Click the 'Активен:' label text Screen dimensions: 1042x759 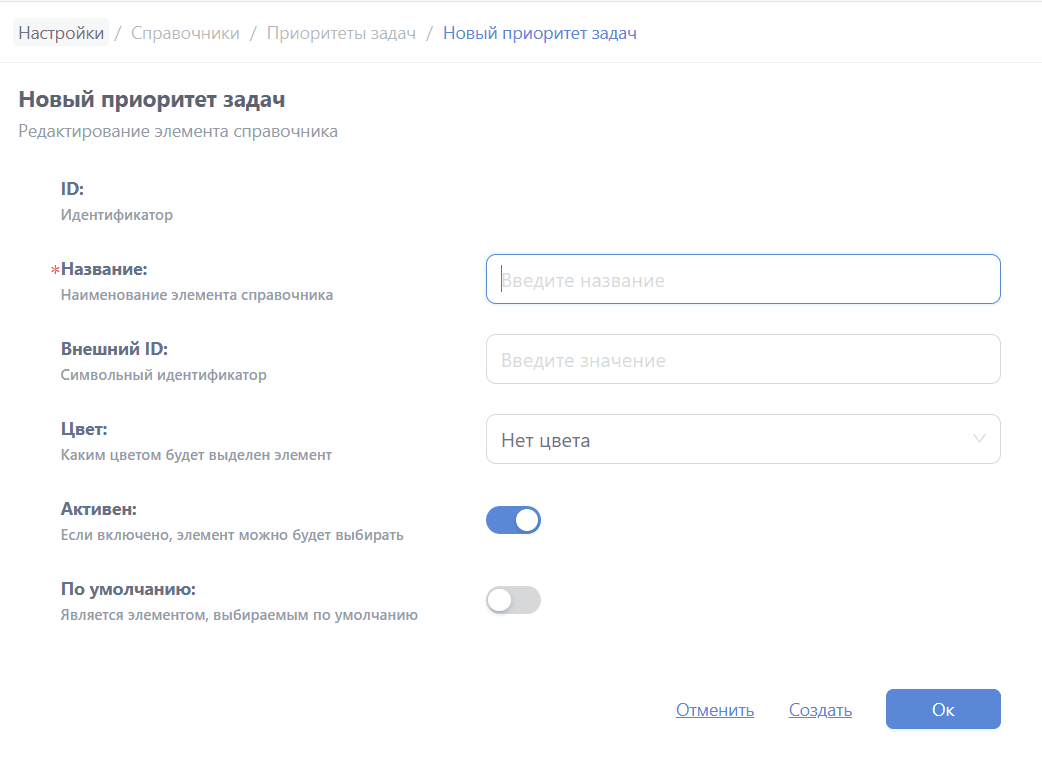coord(99,509)
